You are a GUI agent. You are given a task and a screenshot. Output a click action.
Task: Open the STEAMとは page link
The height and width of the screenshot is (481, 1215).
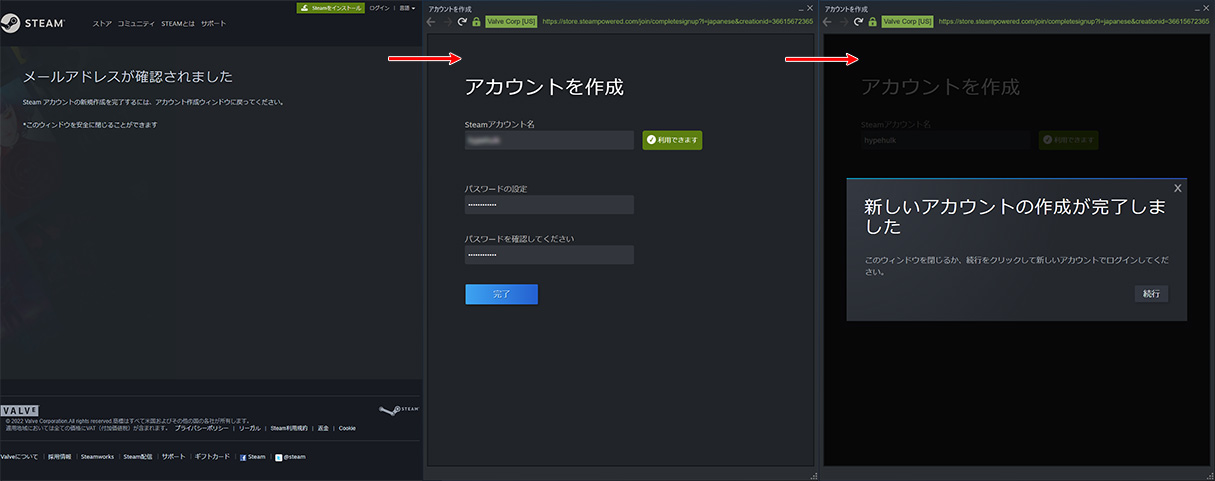pos(178,23)
